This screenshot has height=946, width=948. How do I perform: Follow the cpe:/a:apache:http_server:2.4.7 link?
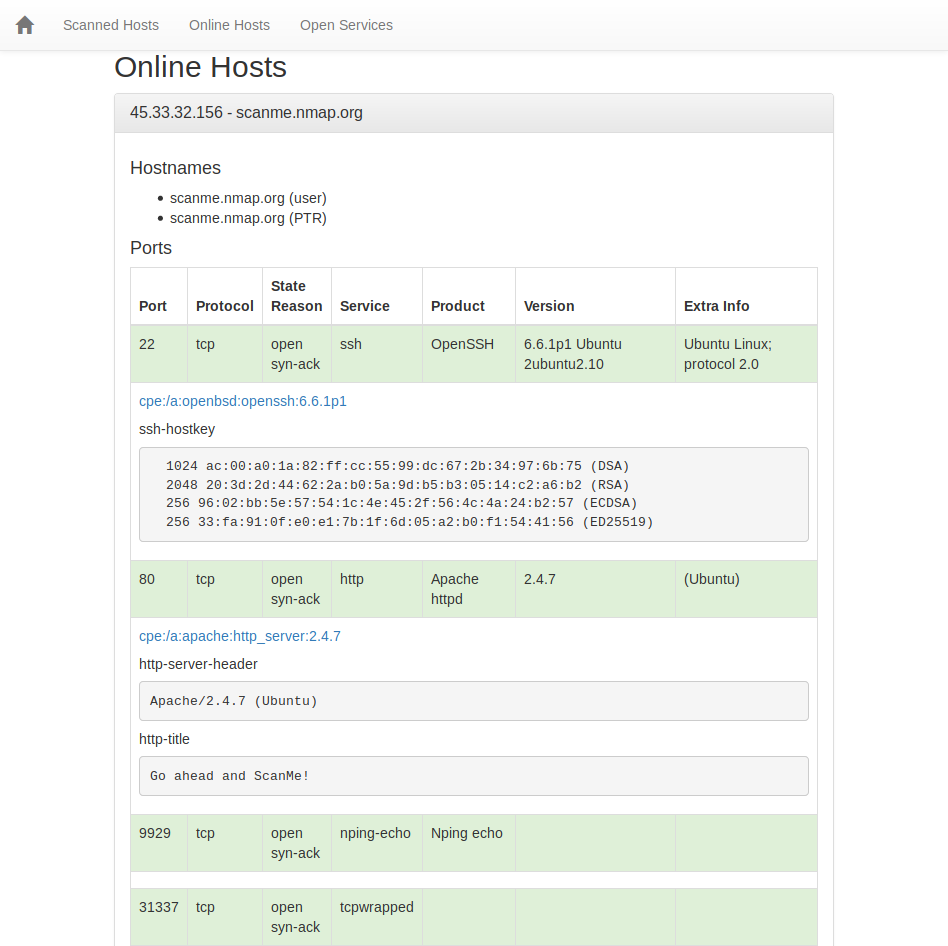(239, 636)
